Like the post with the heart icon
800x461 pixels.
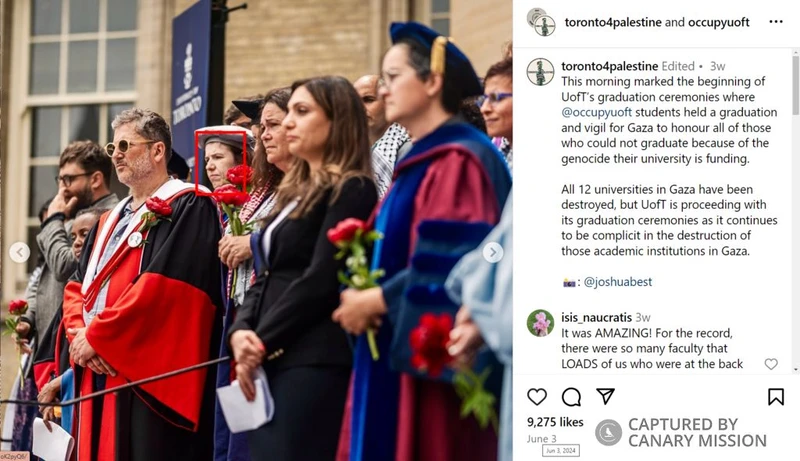pyautogui.click(x=537, y=397)
